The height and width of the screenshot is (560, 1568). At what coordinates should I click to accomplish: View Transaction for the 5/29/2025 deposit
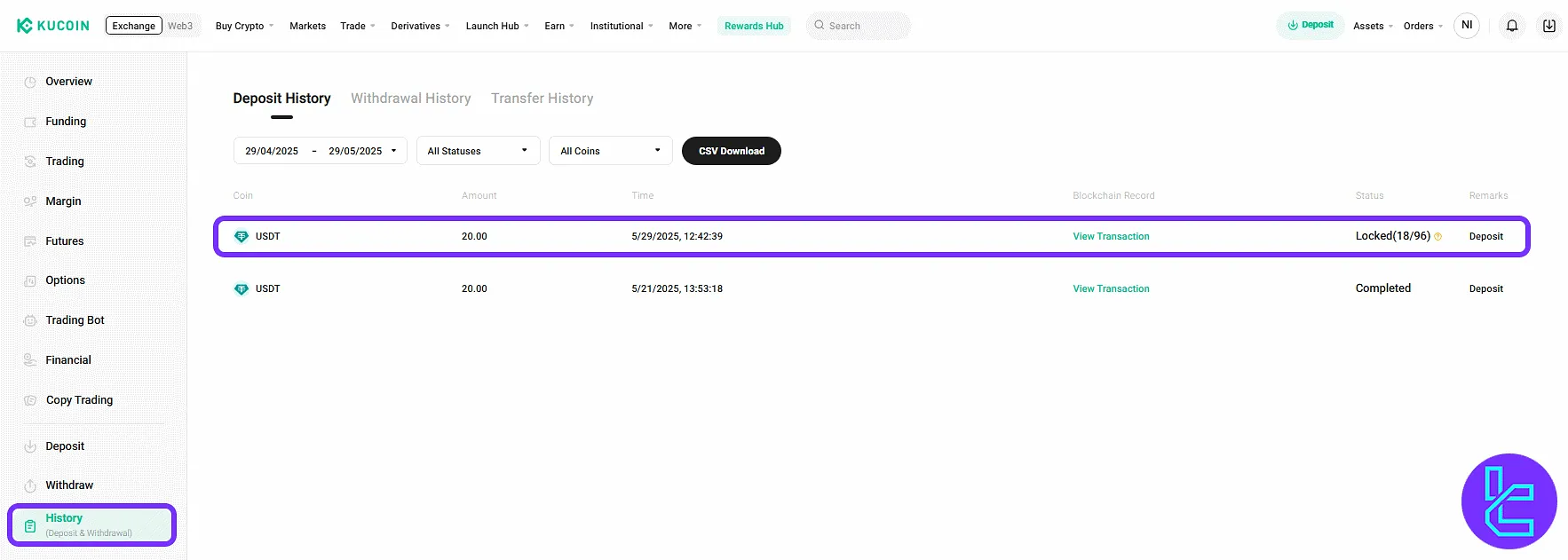[1111, 236]
